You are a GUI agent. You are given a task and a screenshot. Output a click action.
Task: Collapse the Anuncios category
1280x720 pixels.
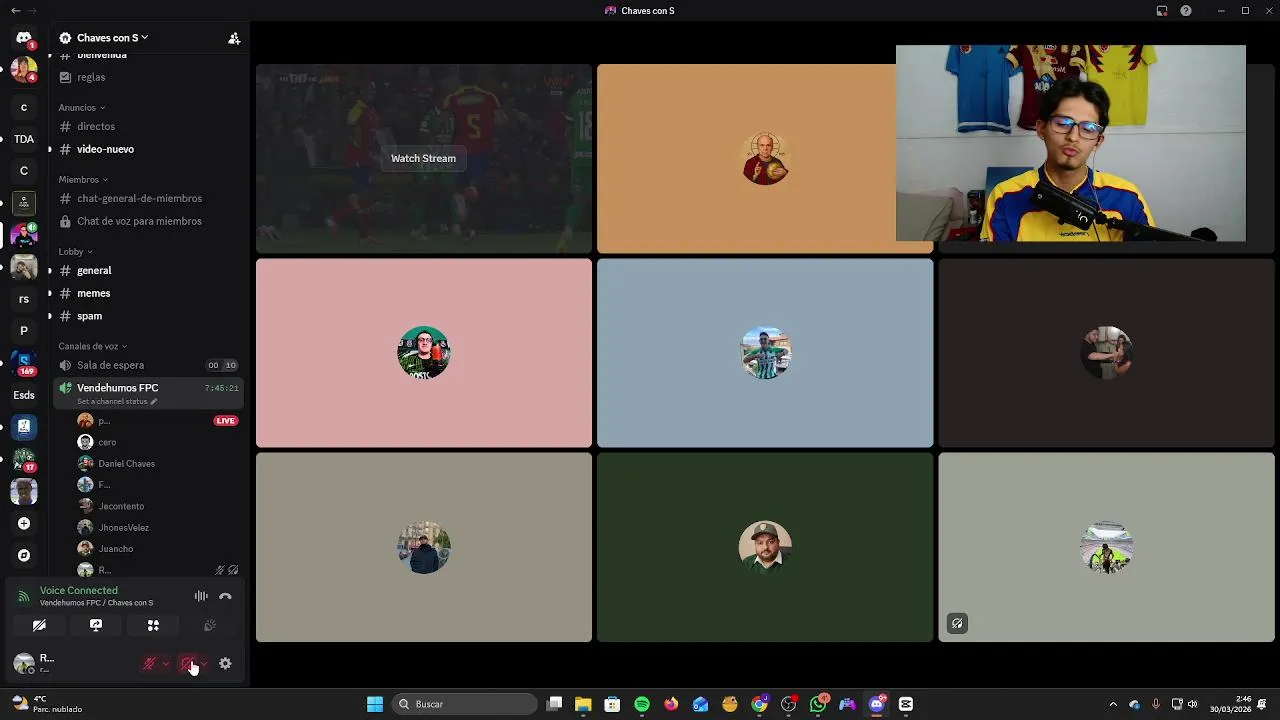point(81,107)
